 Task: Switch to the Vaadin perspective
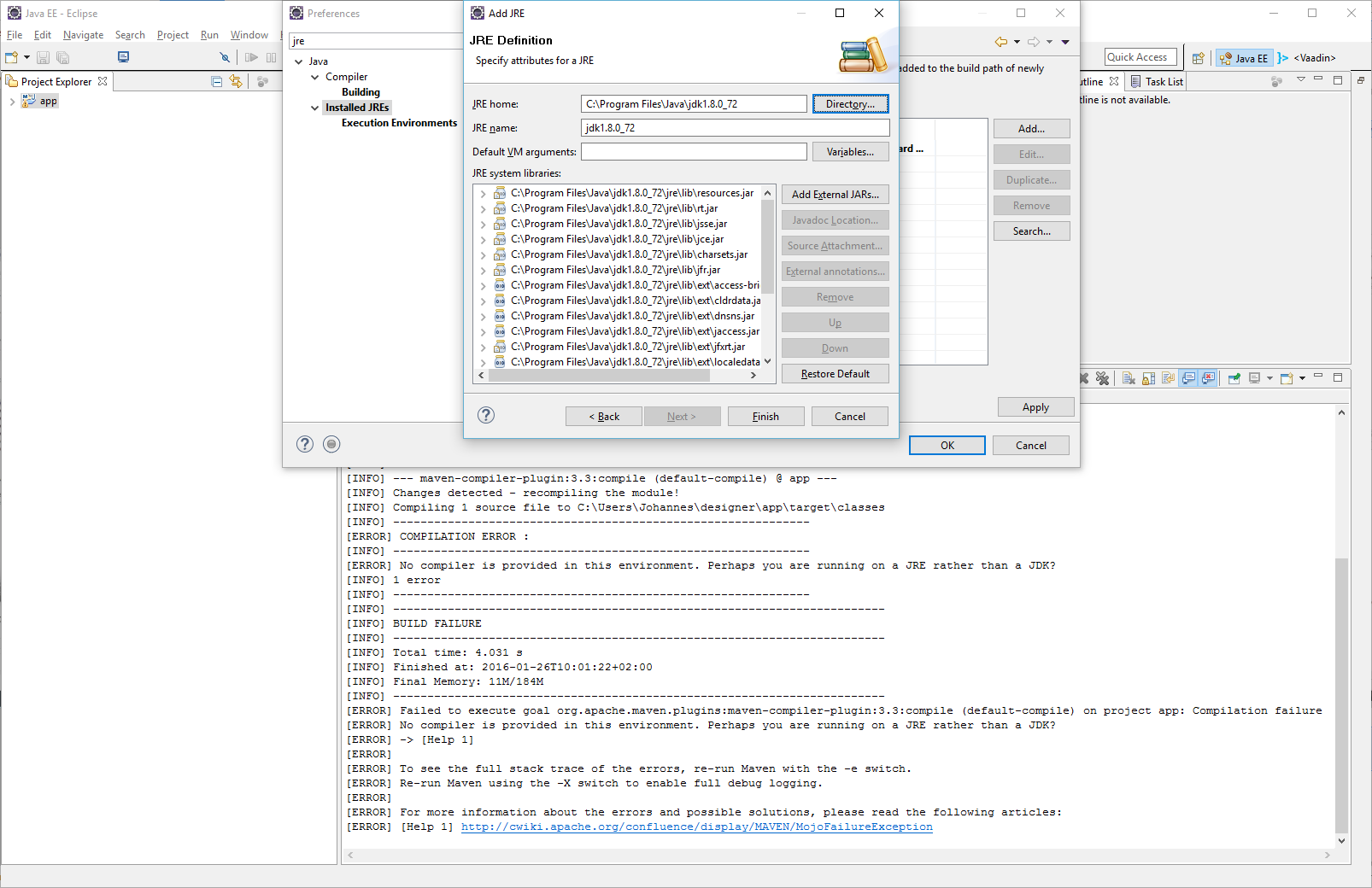click(1307, 58)
